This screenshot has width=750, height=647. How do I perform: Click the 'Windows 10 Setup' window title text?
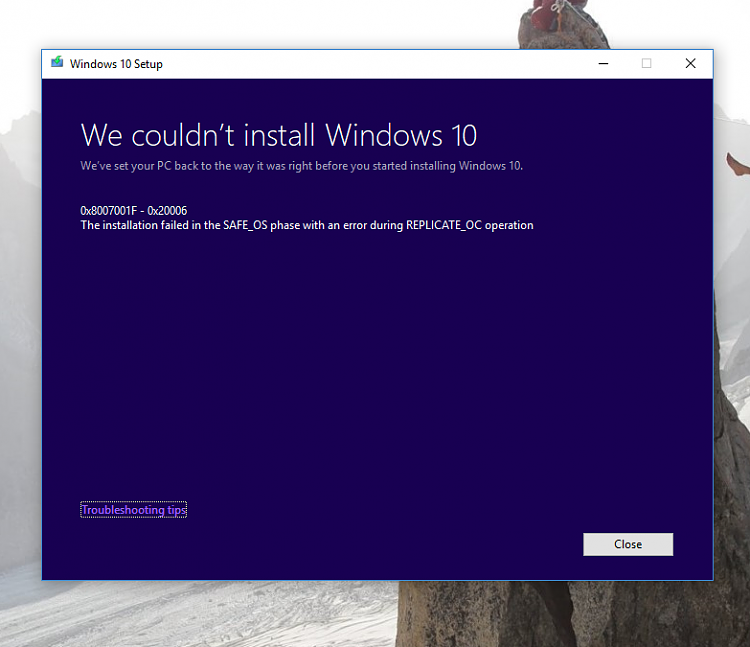116,64
